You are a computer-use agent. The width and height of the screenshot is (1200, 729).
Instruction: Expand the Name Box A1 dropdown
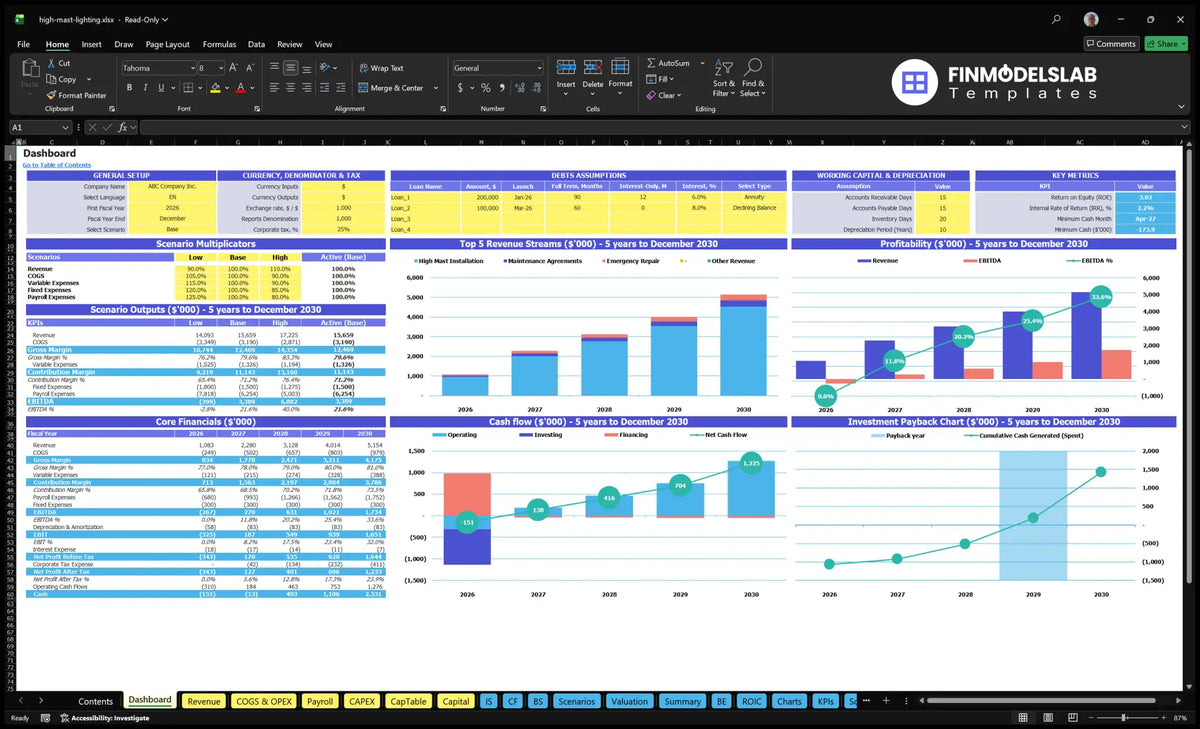point(66,127)
